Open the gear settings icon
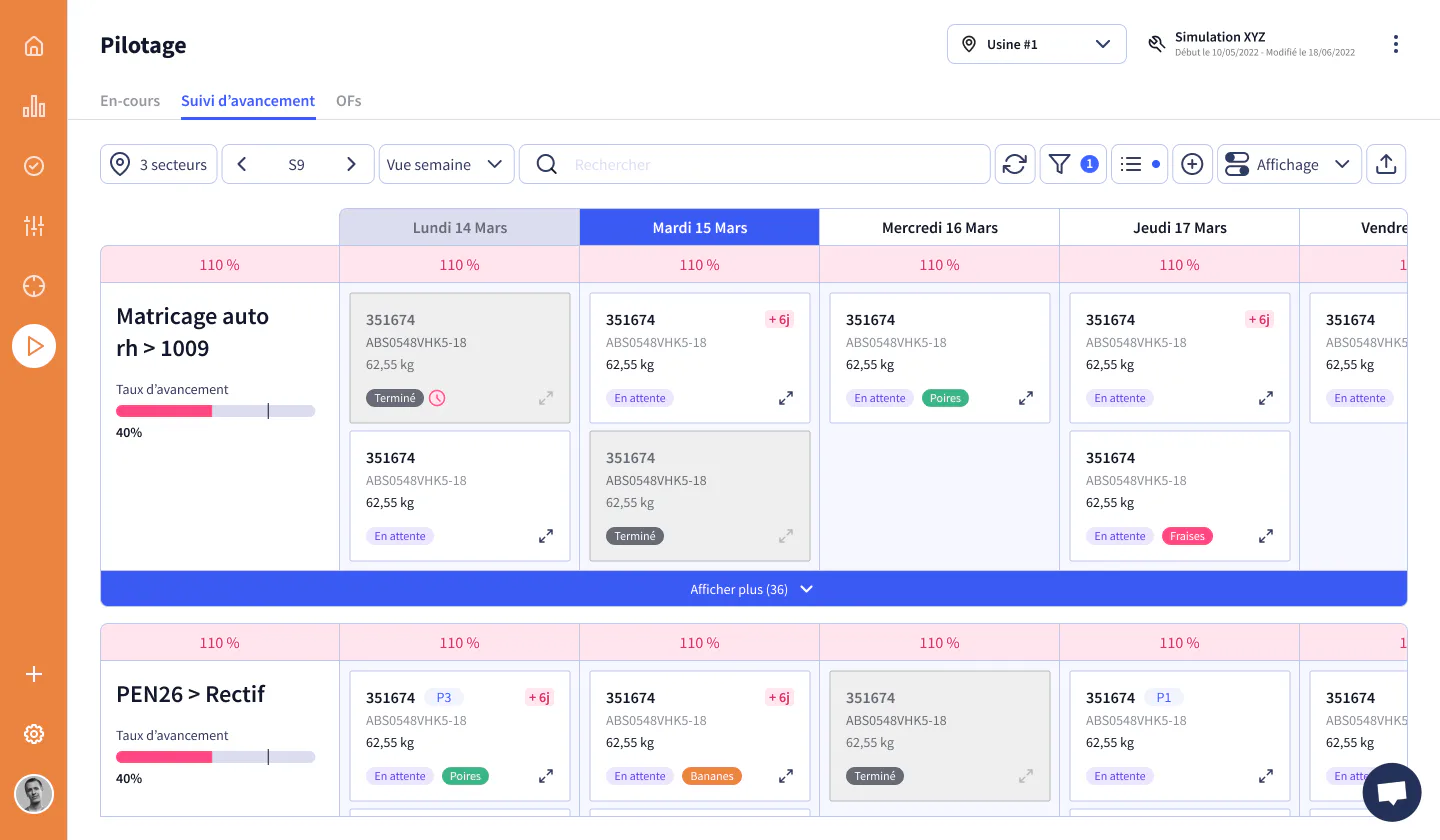Screen dimensions: 1440x840 tap(34, 734)
